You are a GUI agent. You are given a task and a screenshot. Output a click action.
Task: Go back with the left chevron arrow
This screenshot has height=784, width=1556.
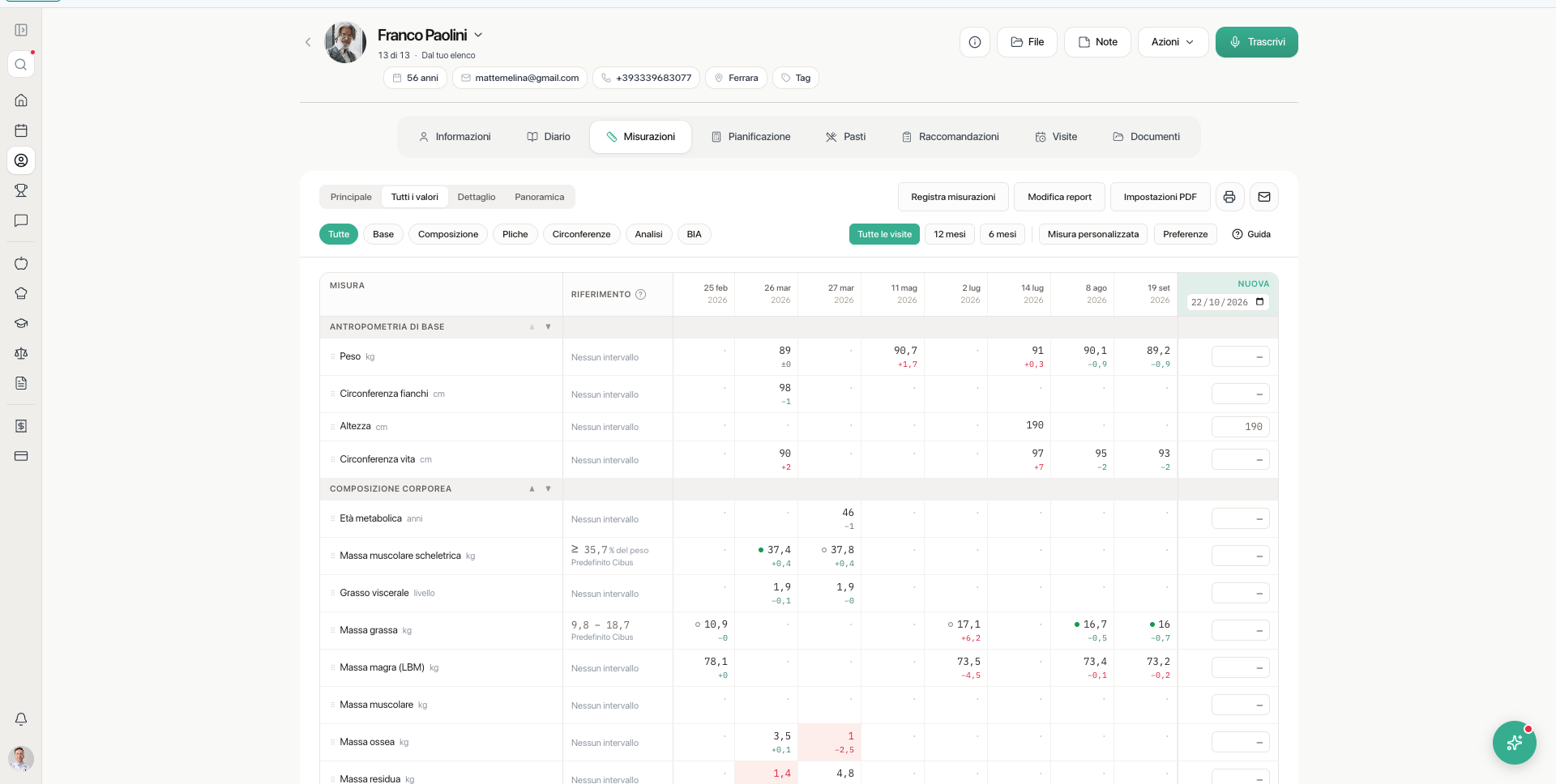click(x=308, y=42)
